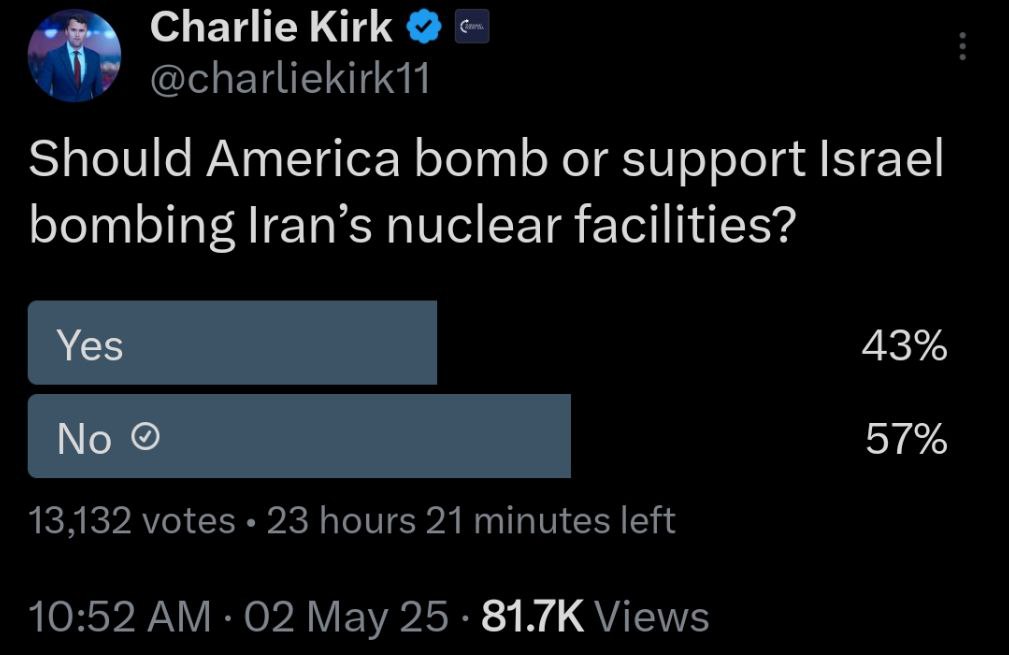This screenshot has width=1009, height=655.
Task: Click the 'No' label text
Action: point(84,439)
